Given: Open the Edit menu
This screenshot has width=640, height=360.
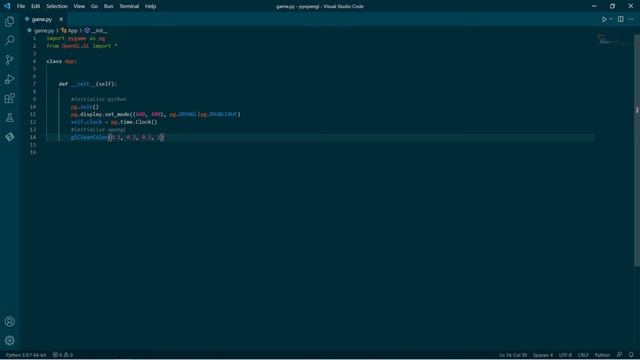Looking at the screenshot, I should [x=36, y=6].
